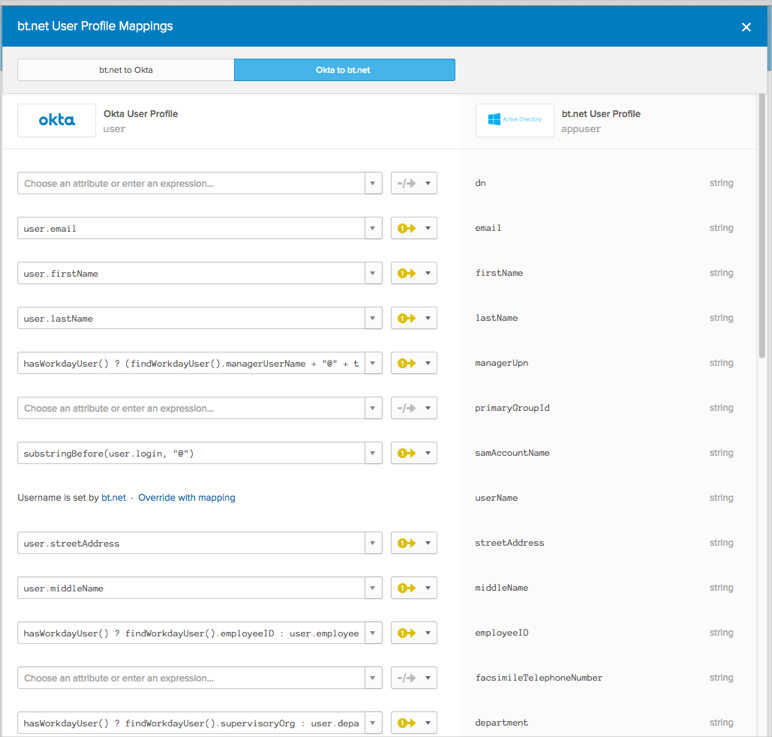The width and height of the screenshot is (772, 737).
Task: Click the yellow mapping arrow for firstName
Action: point(406,273)
